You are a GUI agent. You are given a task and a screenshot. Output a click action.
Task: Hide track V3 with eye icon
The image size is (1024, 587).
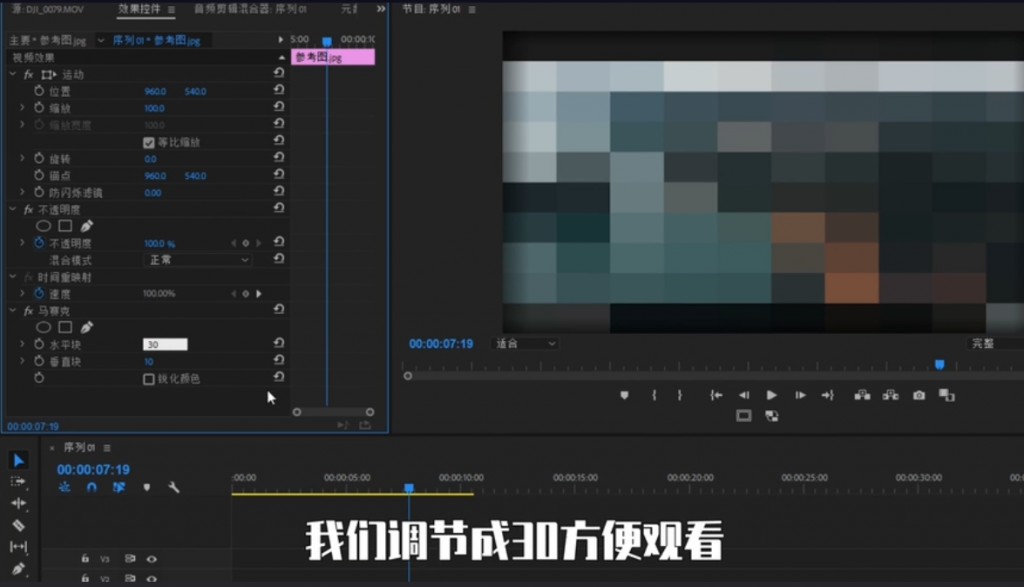[152, 559]
